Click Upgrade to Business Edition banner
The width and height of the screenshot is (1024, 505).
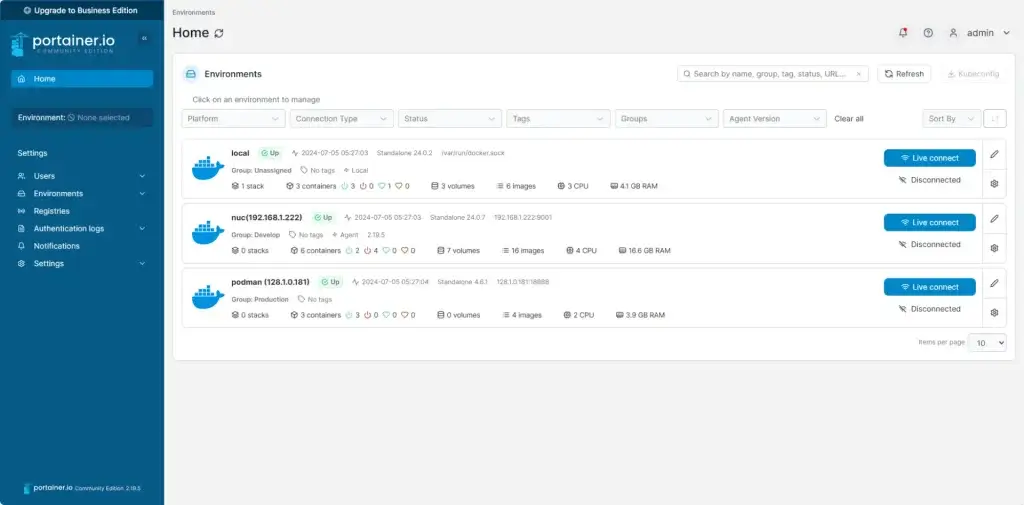tap(80, 10)
